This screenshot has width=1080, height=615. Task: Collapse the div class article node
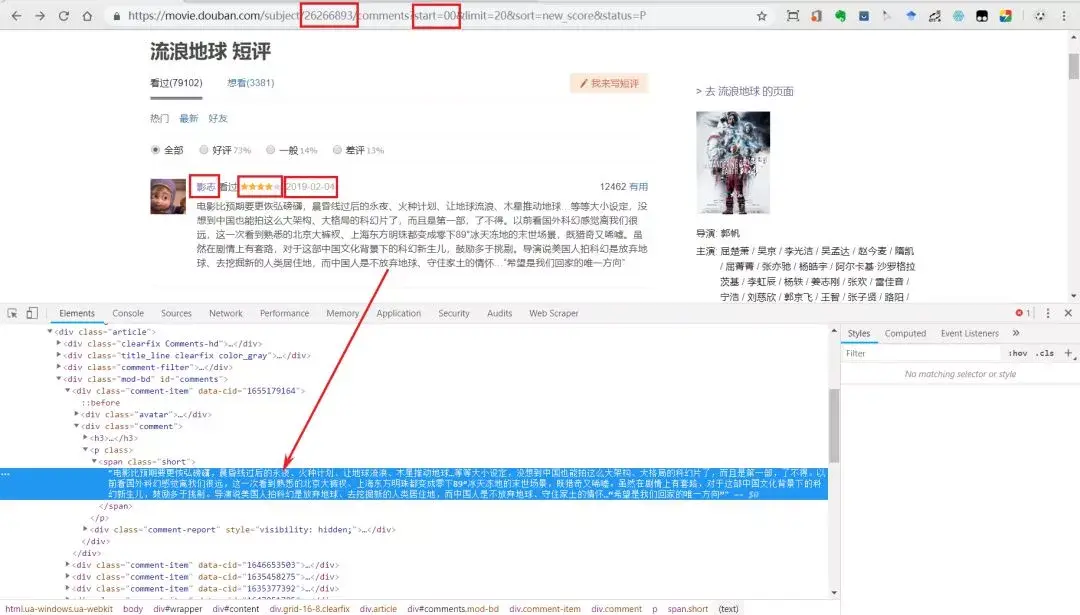pos(50,331)
